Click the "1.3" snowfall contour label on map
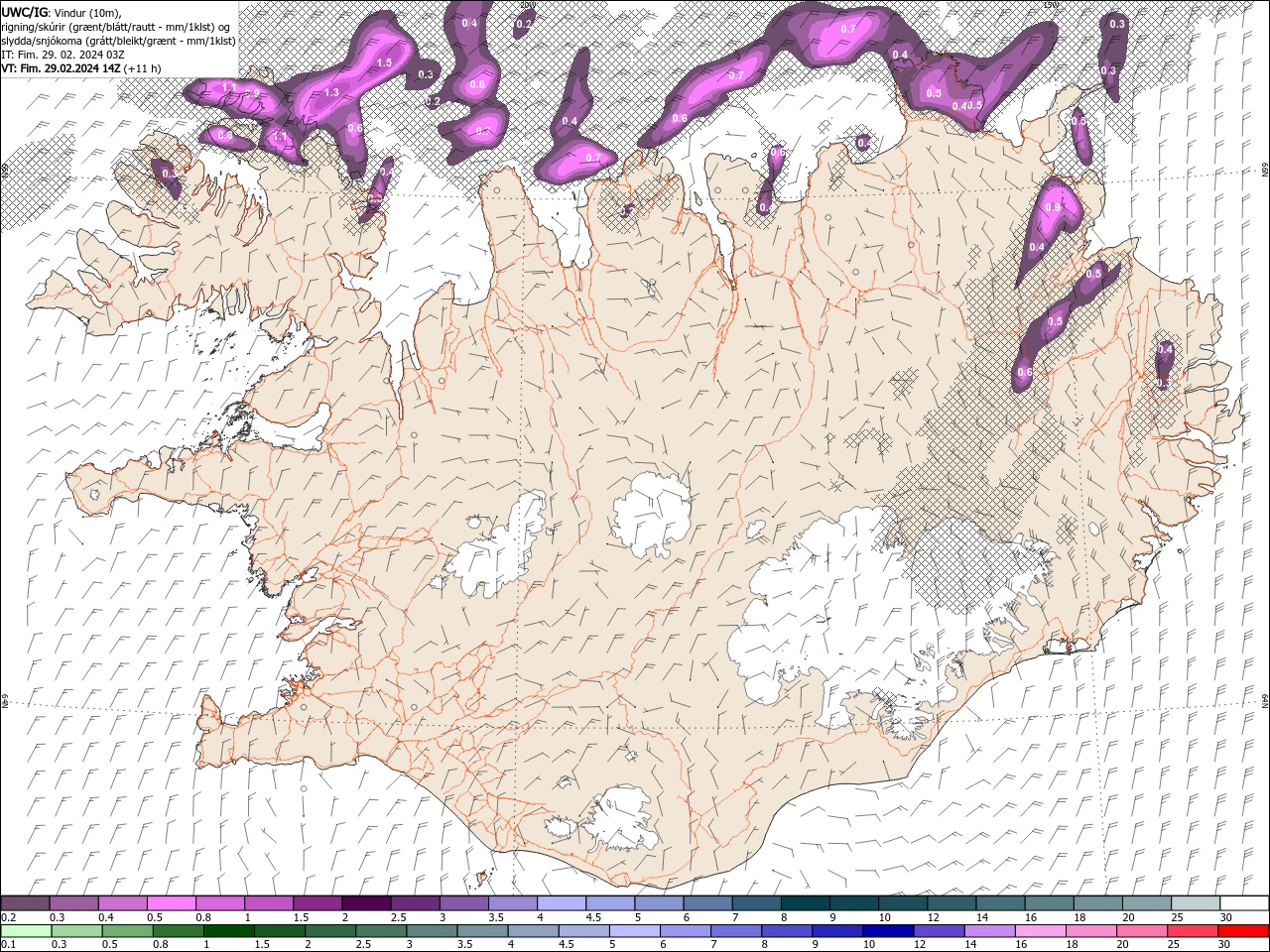Viewport: 1270px width, 952px height. point(331,92)
